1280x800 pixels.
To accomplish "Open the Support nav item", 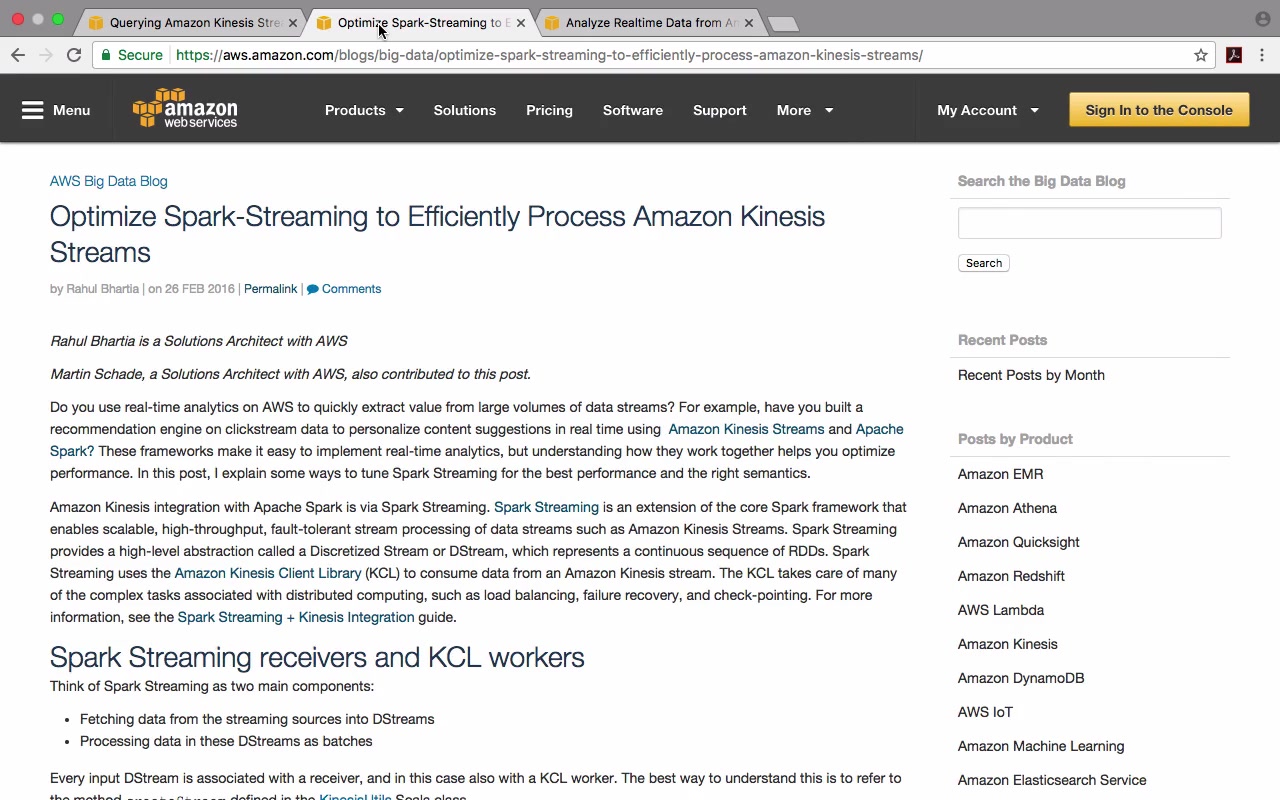I will click(720, 110).
